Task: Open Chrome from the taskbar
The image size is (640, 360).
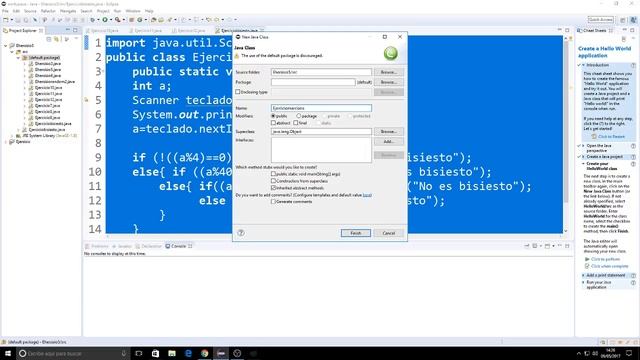Action: (x=204, y=353)
